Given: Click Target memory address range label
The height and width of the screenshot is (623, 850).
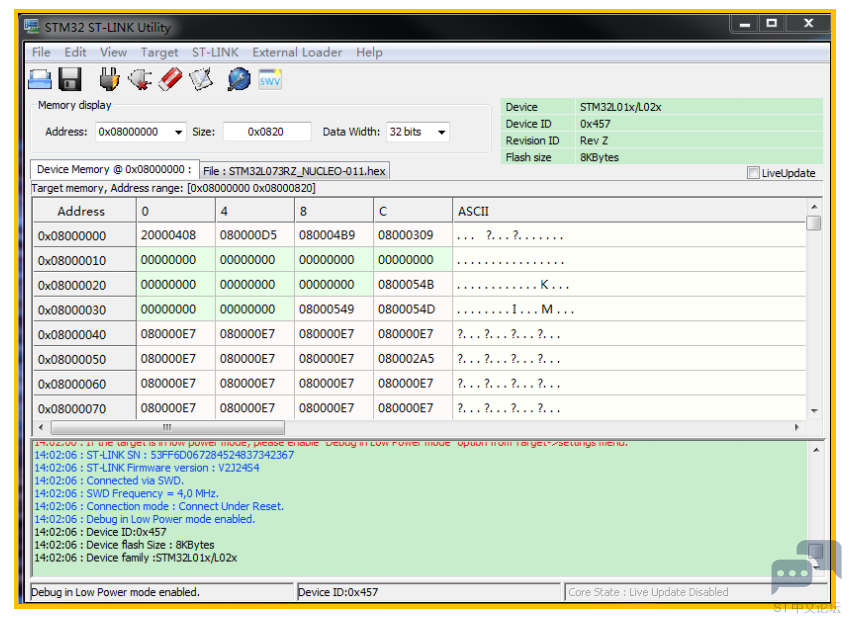Looking at the screenshot, I should pyautogui.click(x=173, y=188).
